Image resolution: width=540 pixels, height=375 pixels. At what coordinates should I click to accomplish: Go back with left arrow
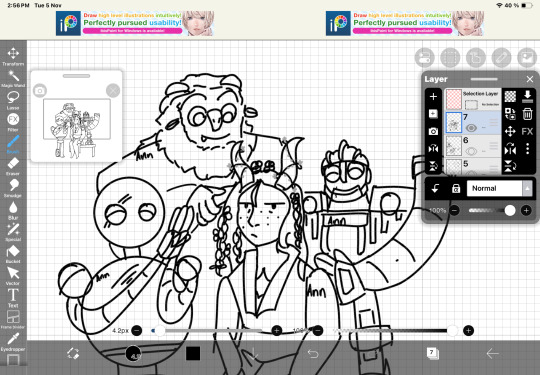492,353
